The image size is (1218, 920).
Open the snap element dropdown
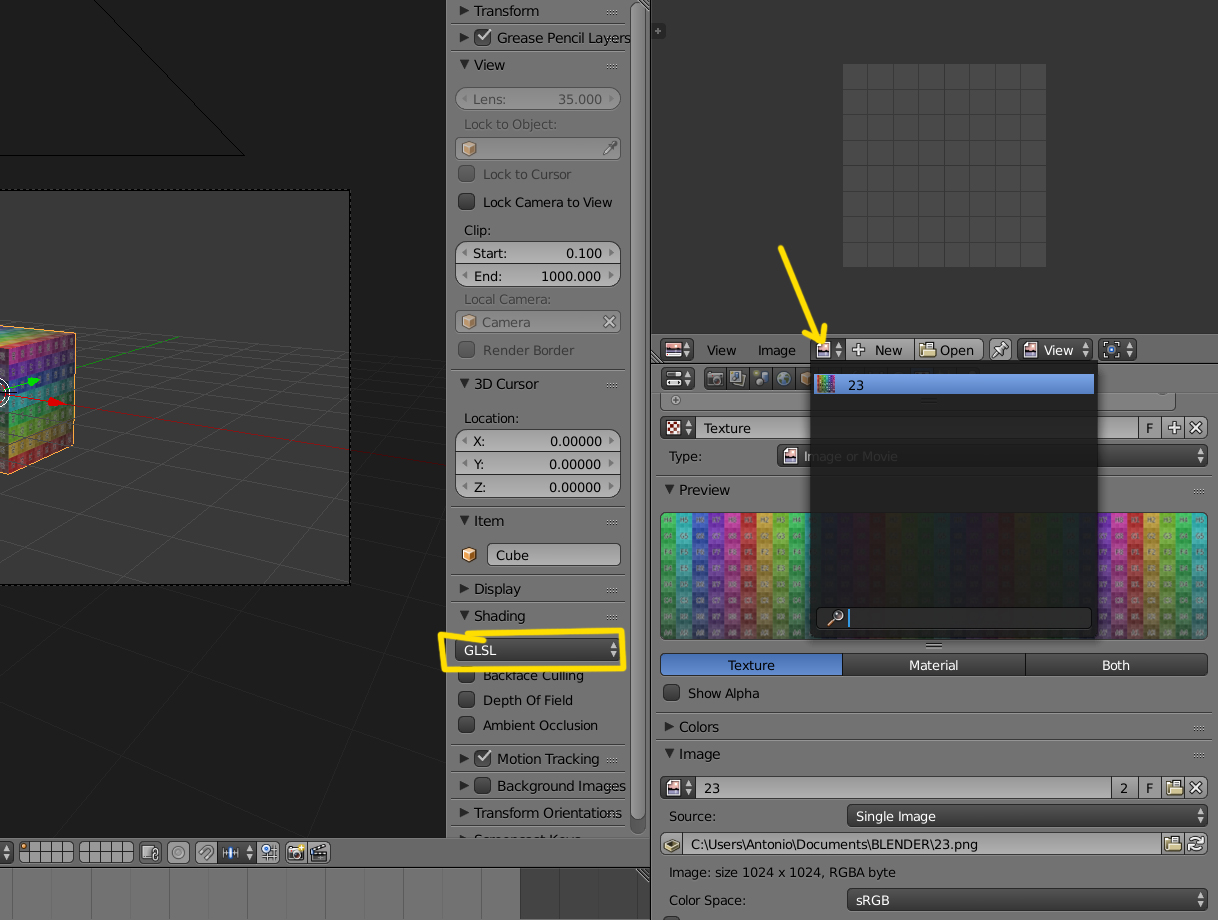click(x=237, y=853)
